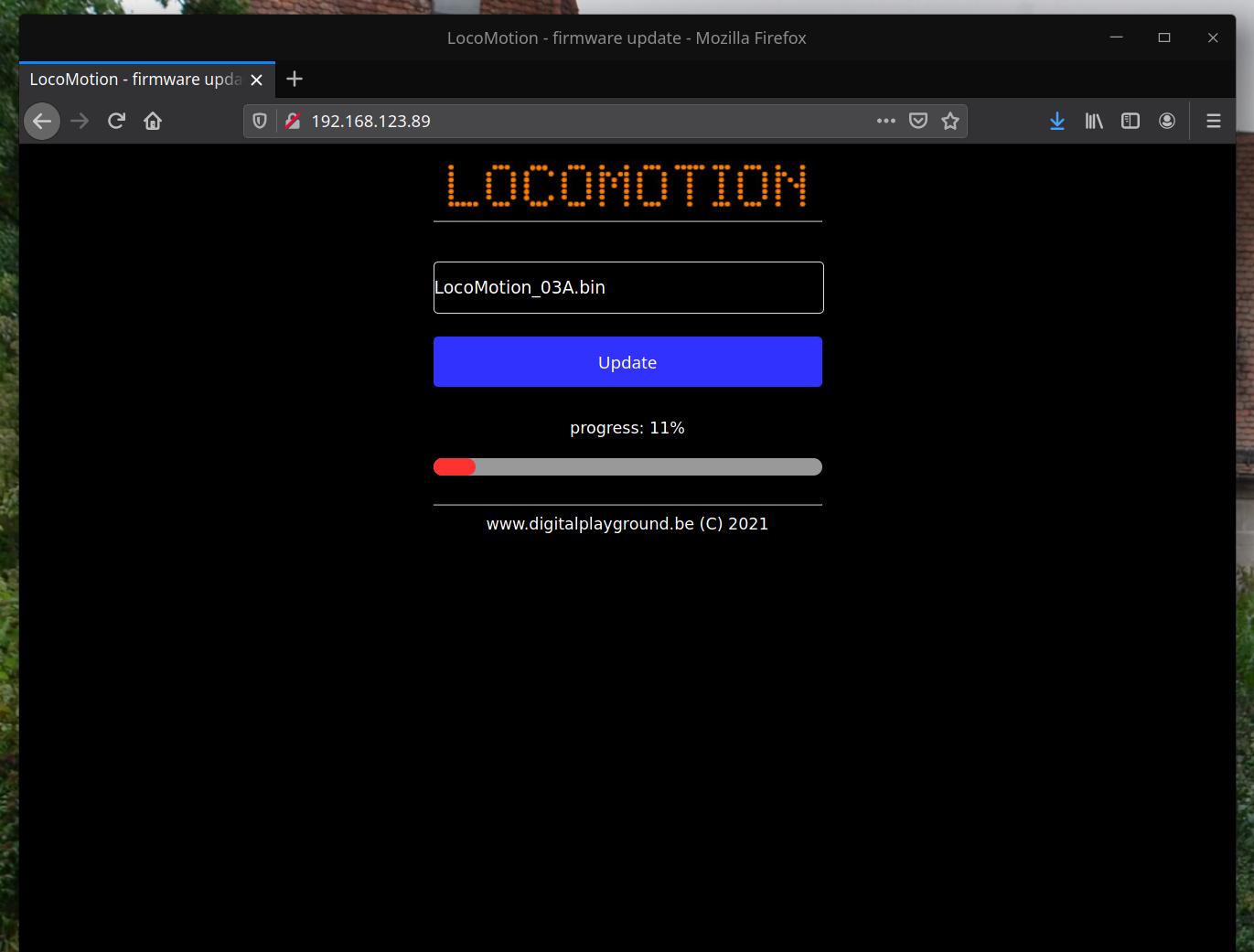This screenshot has height=952, width=1254.
Task: Open page actions three-dot menu
Action: click(885, 121)
